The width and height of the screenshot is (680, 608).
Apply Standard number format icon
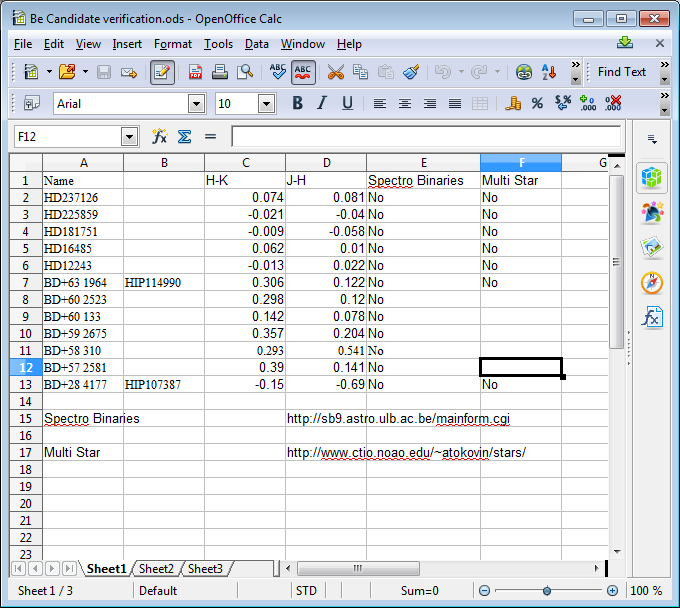563,104
